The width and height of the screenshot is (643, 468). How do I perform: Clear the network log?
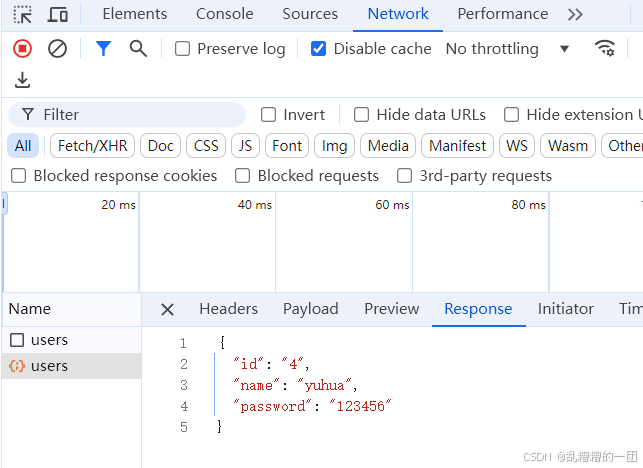(x=57, y=49)
